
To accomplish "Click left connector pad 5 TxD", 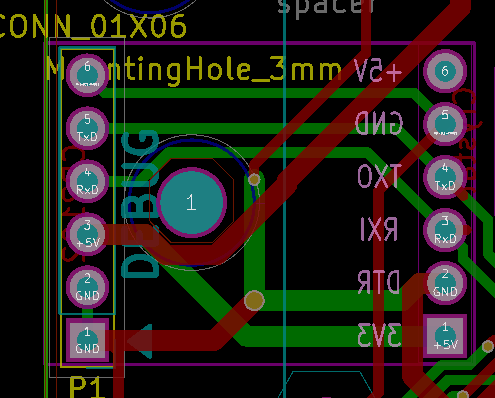I will click(87, 128).
